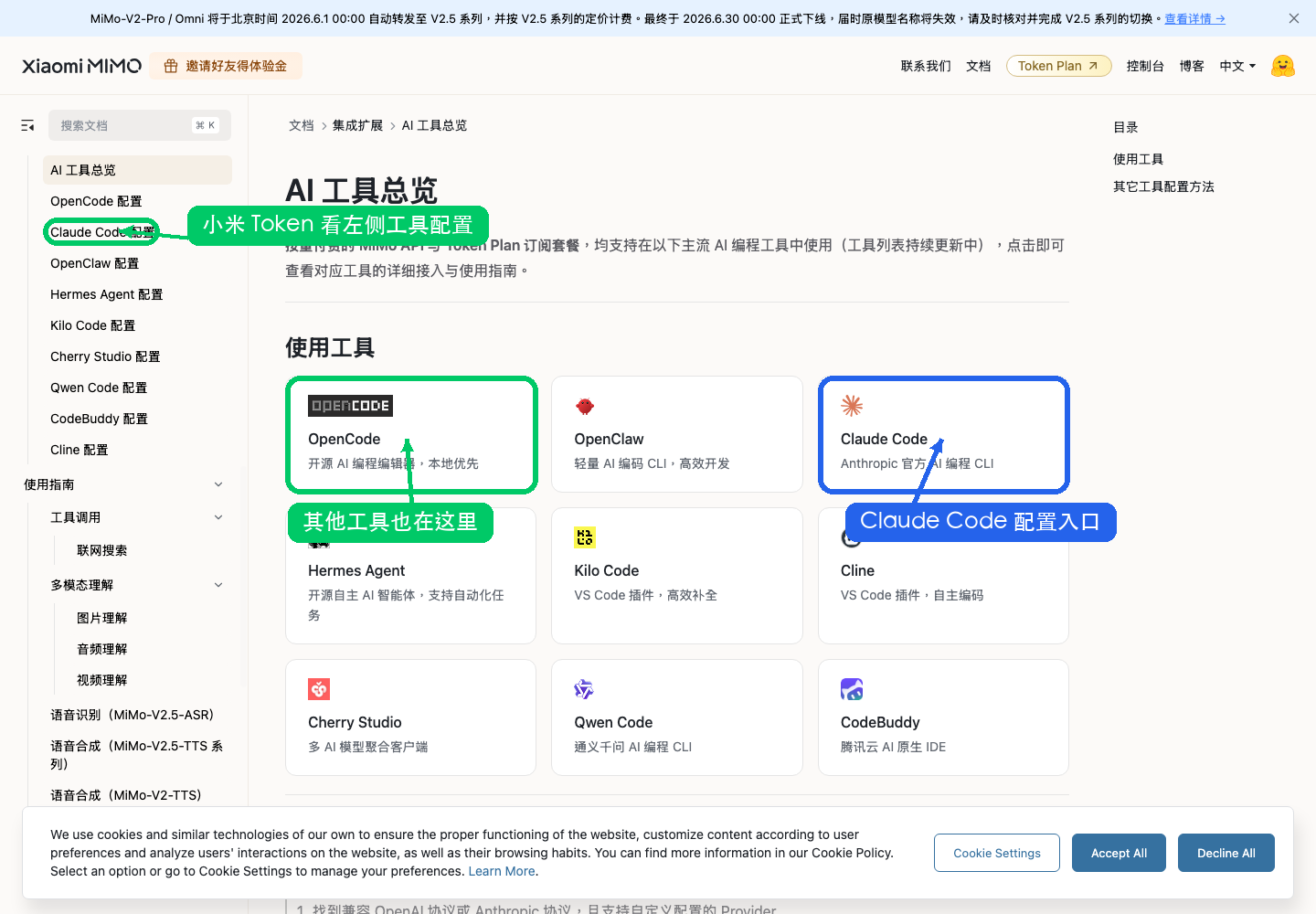Open 控制台 in the top navigation
The height and width of the screenshot is (914, 1316).
pos(1145,66)
